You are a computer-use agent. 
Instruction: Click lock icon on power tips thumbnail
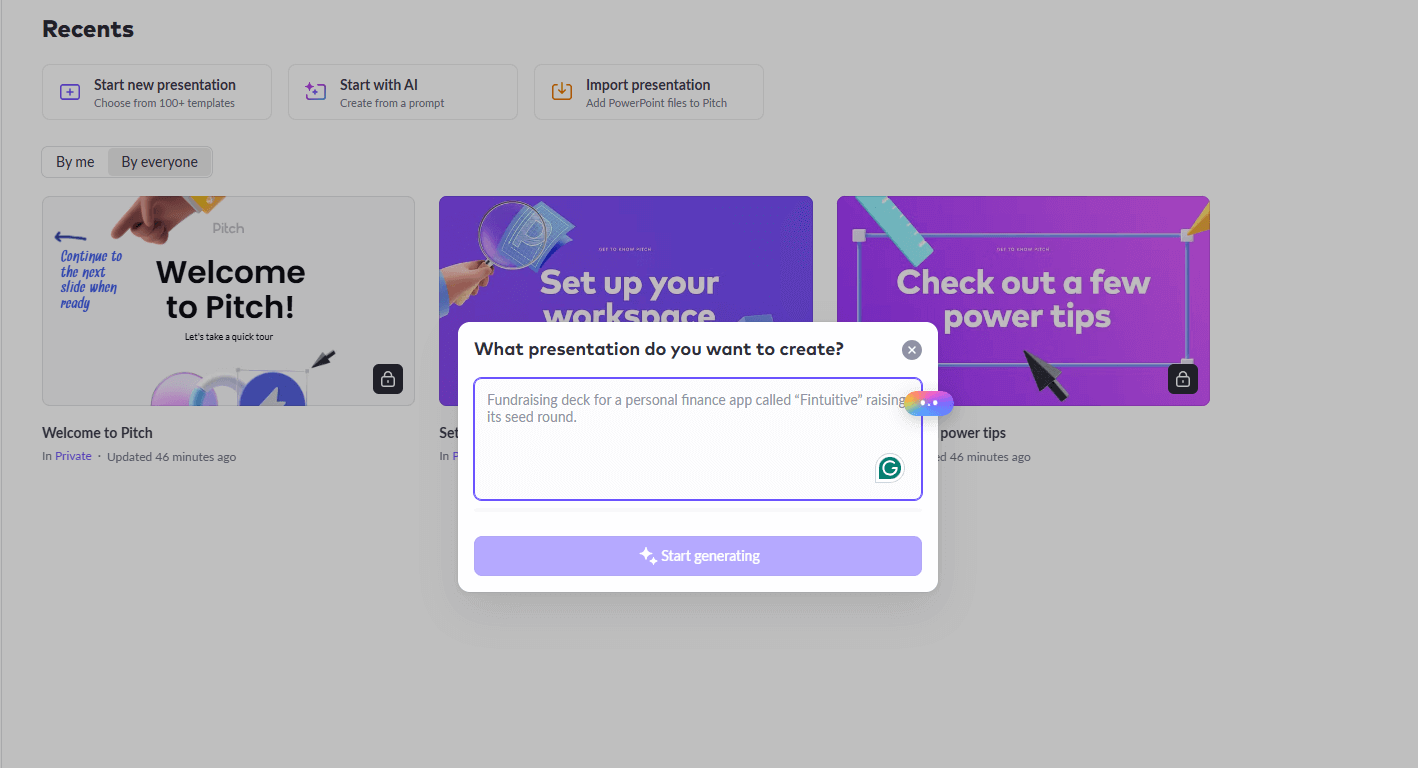pos(1183,379)
